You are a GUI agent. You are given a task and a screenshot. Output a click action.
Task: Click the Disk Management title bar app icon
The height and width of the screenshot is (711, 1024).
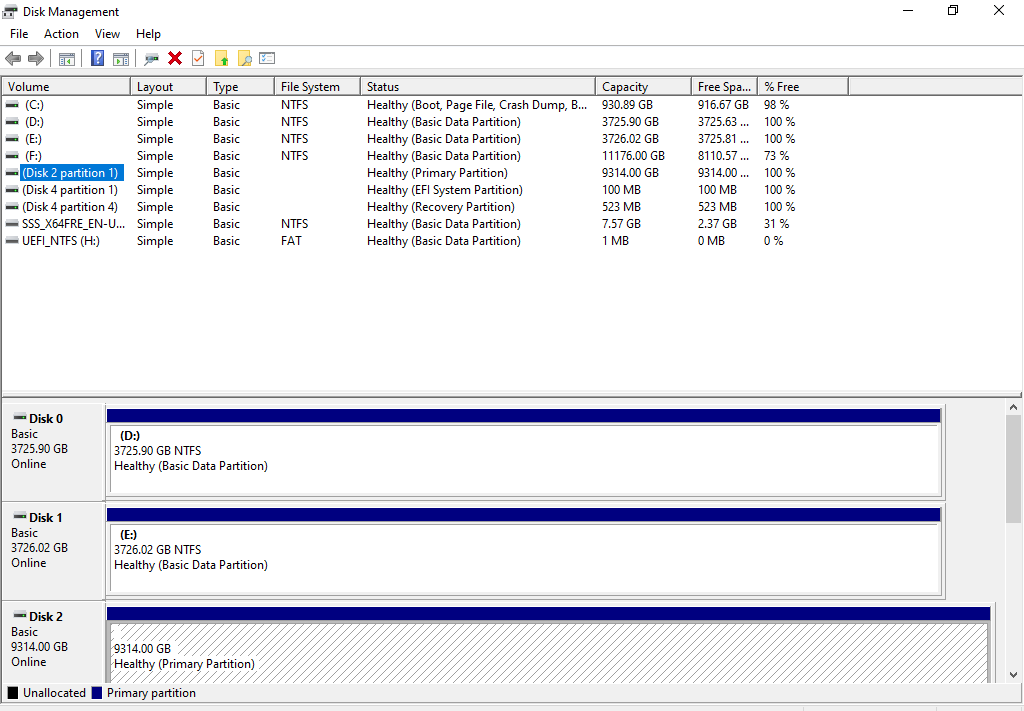tap(10, 11)
